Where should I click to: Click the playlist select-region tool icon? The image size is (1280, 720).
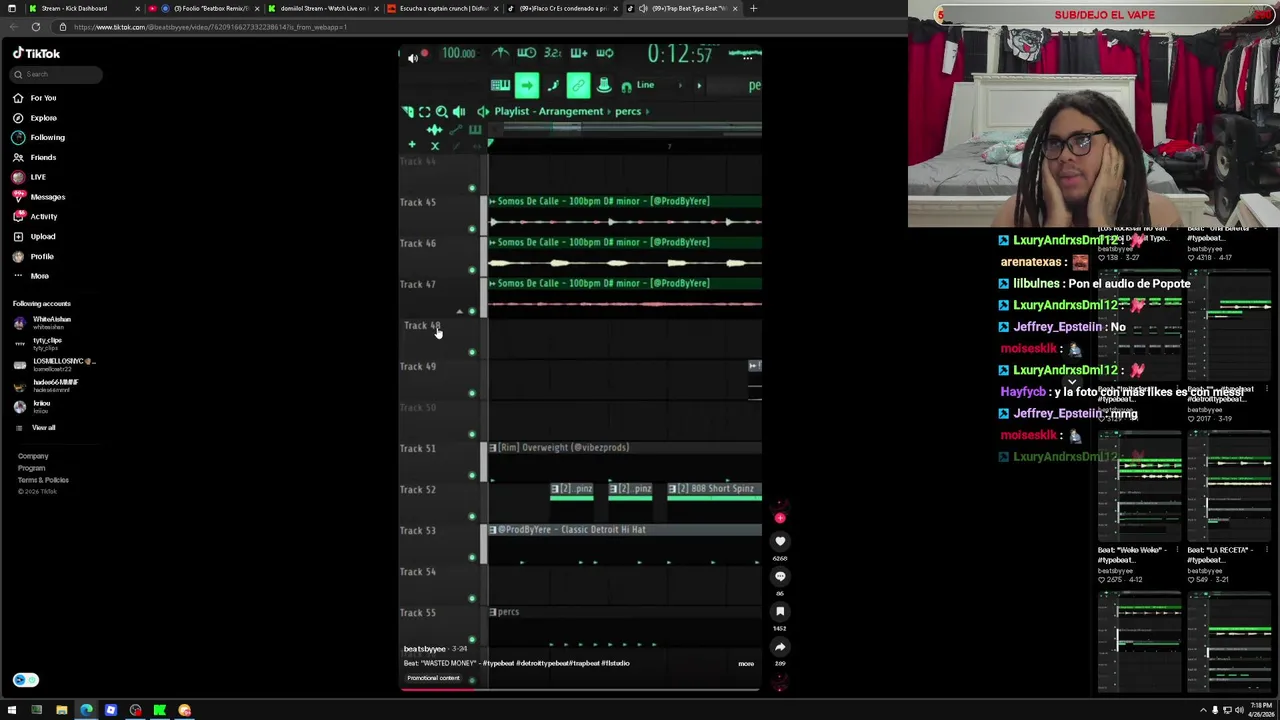pyautogui.click(x=424, y=112)
